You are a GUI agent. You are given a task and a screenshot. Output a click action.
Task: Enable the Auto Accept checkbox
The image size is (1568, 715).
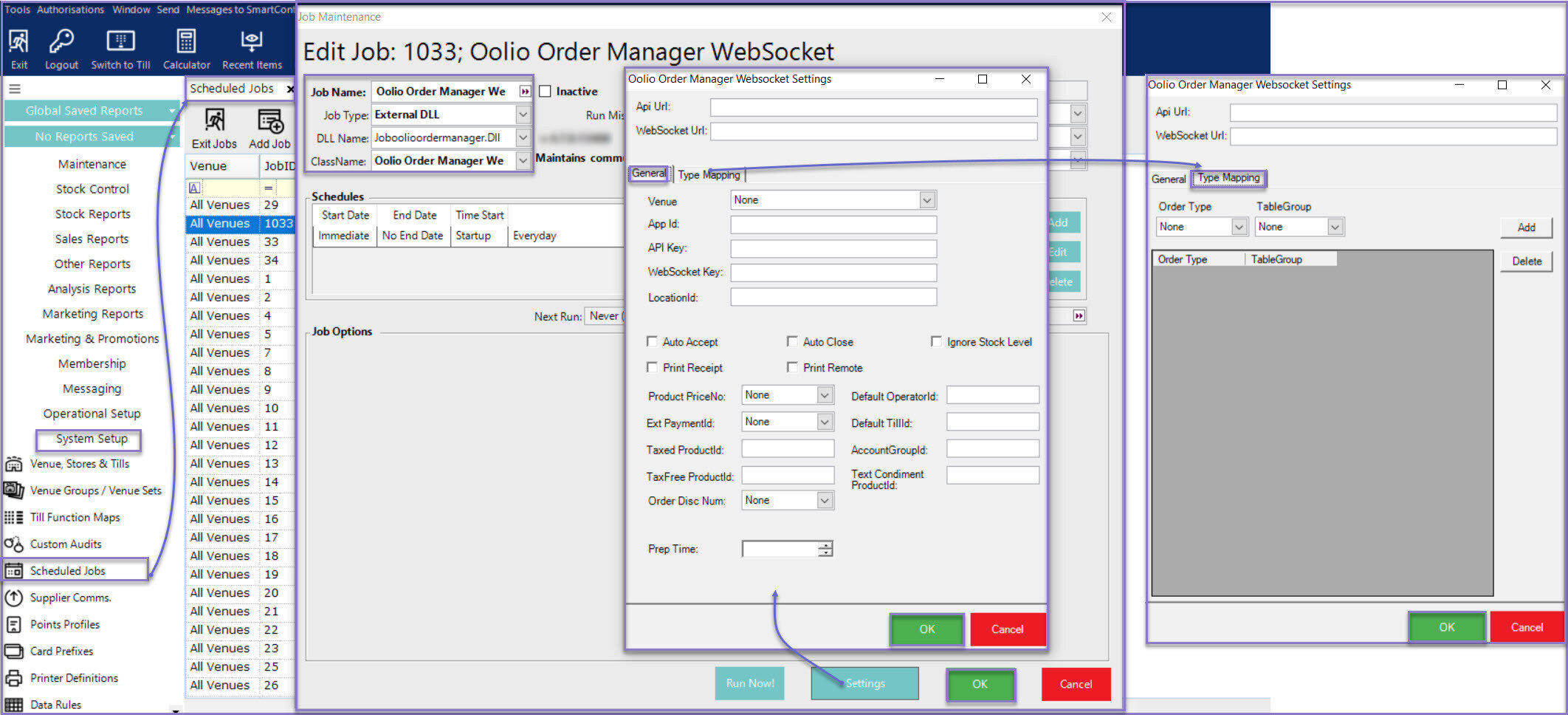(x=652, y=342)
